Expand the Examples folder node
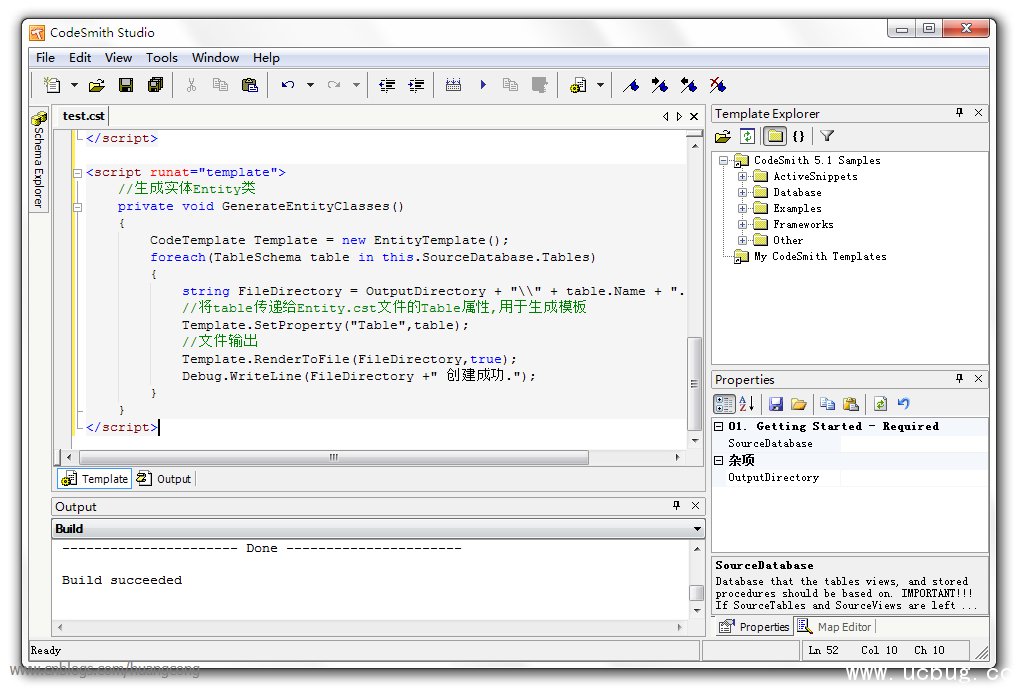This screenshot has width=1016, height=688. (743, 209)
